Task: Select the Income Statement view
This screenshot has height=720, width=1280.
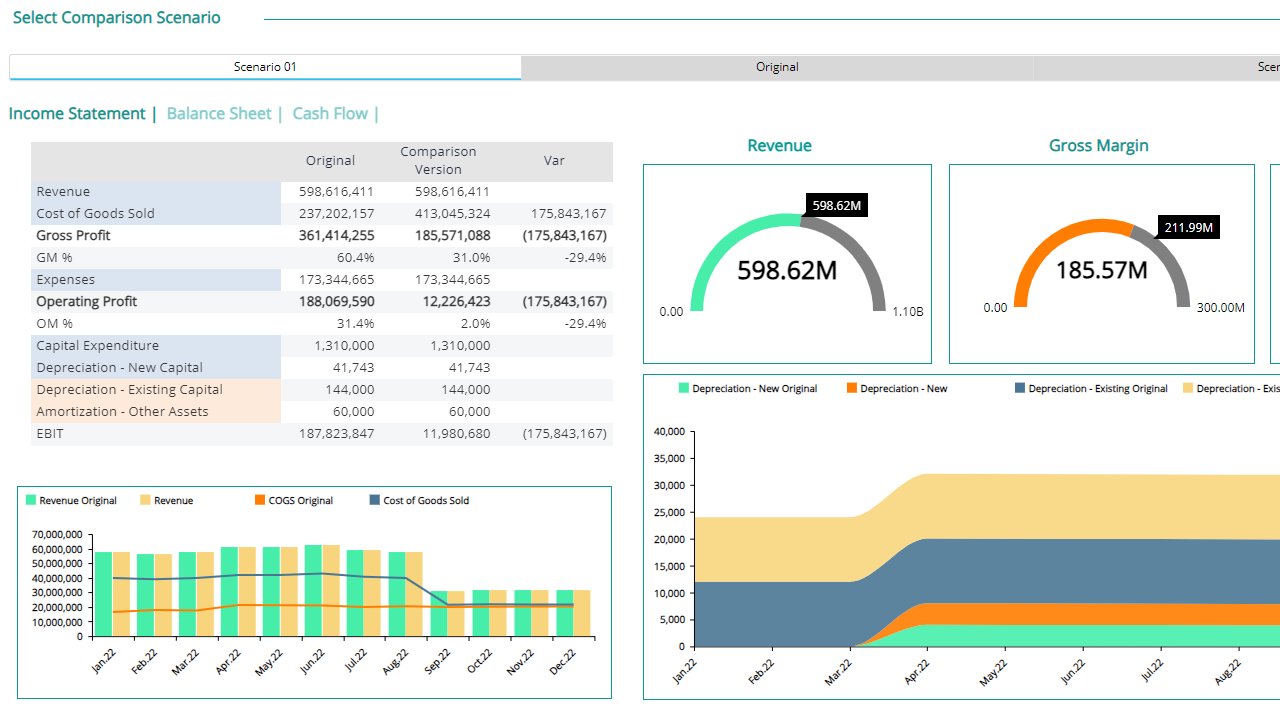Action: 77,114
